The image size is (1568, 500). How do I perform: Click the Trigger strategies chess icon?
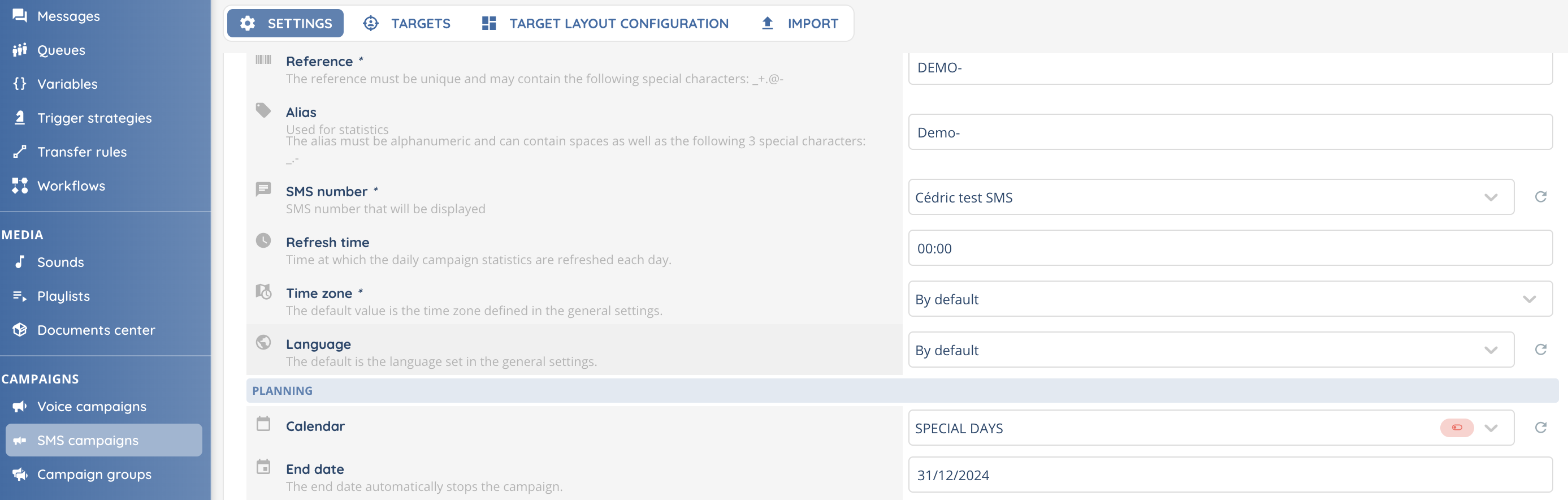coord(19,118)
